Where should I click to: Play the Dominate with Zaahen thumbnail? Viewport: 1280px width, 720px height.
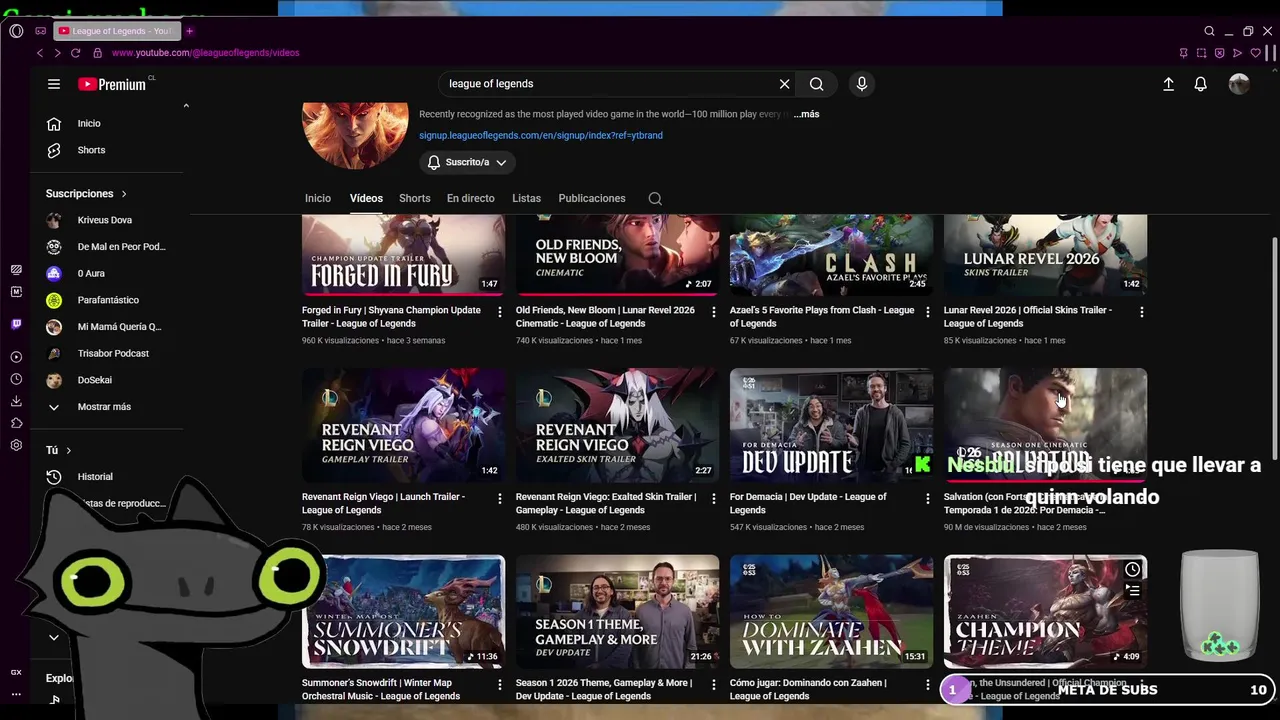coord(832,612)
